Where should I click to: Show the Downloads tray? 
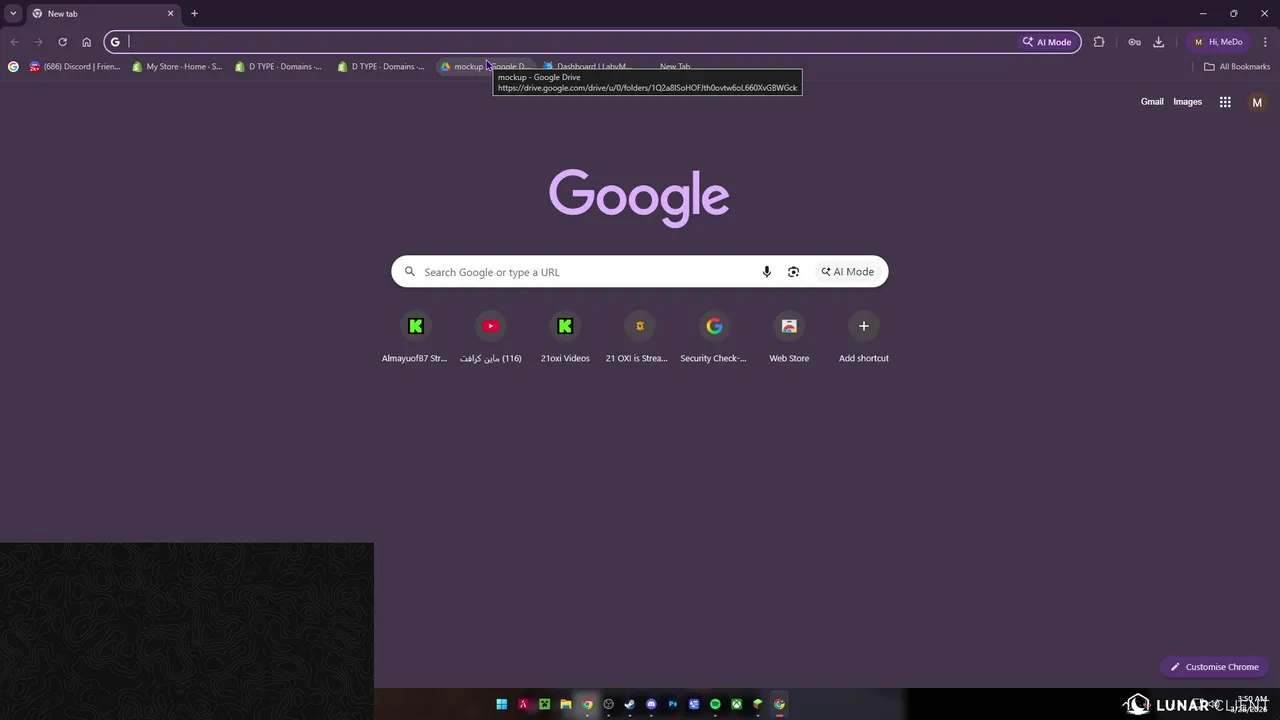[x=1158, y=42]
